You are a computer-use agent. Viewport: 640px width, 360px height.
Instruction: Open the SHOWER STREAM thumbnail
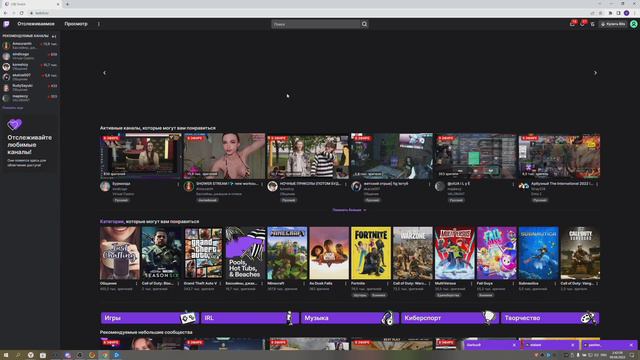tap(224, 156)
